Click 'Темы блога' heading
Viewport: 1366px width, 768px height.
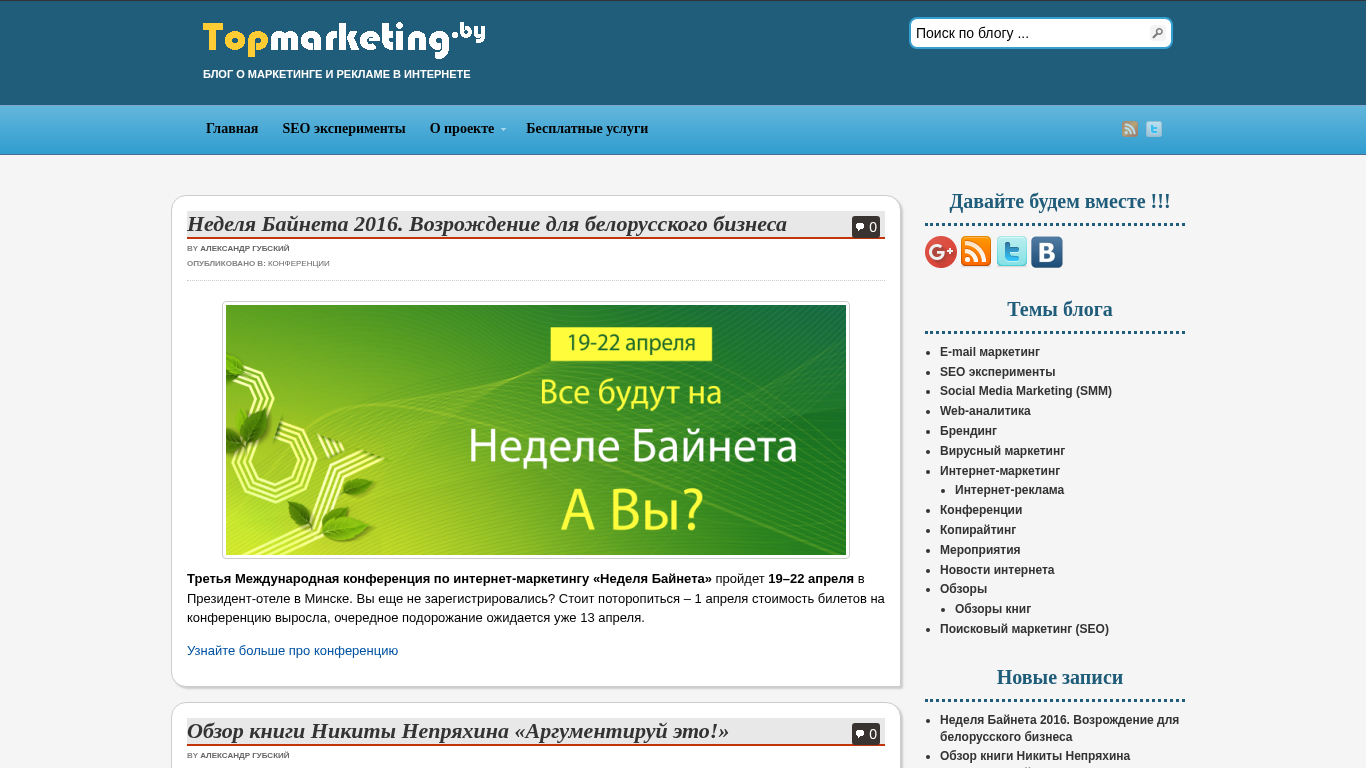(x=1060, y=309)
